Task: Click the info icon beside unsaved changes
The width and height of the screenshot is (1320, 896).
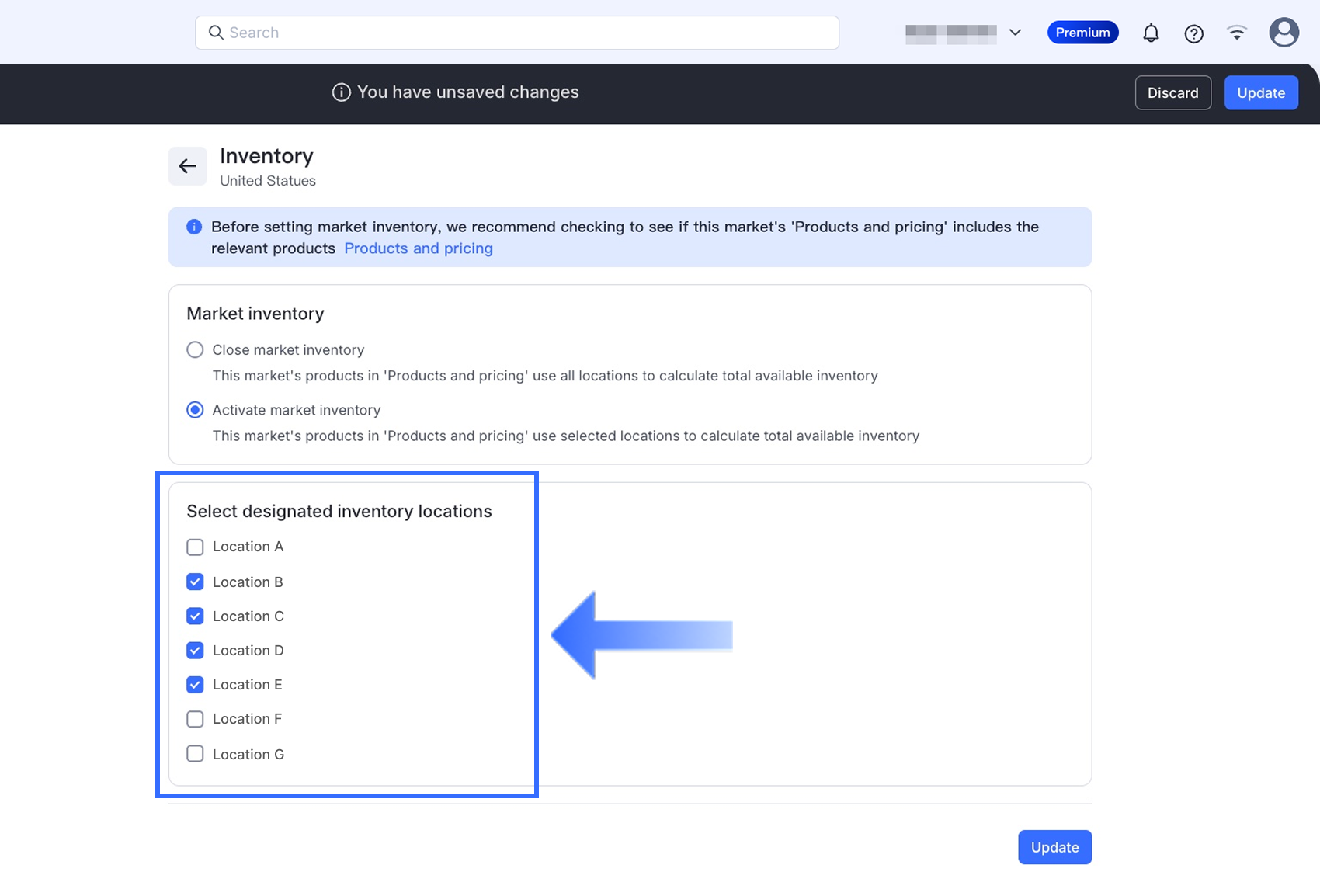Action: (x=341, y=92)
